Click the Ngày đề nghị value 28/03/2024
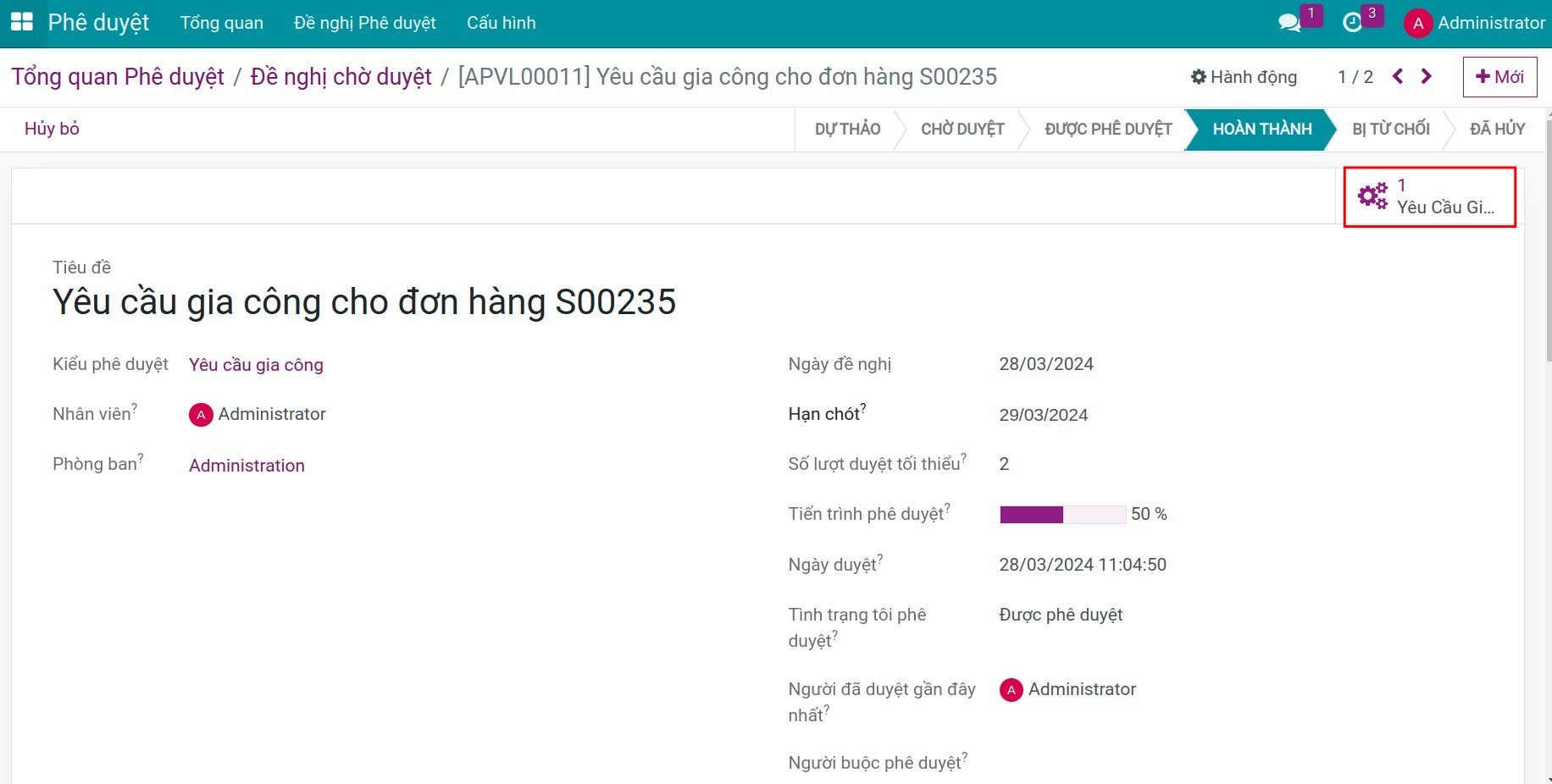1552x784 pixels. [1046, 364]
